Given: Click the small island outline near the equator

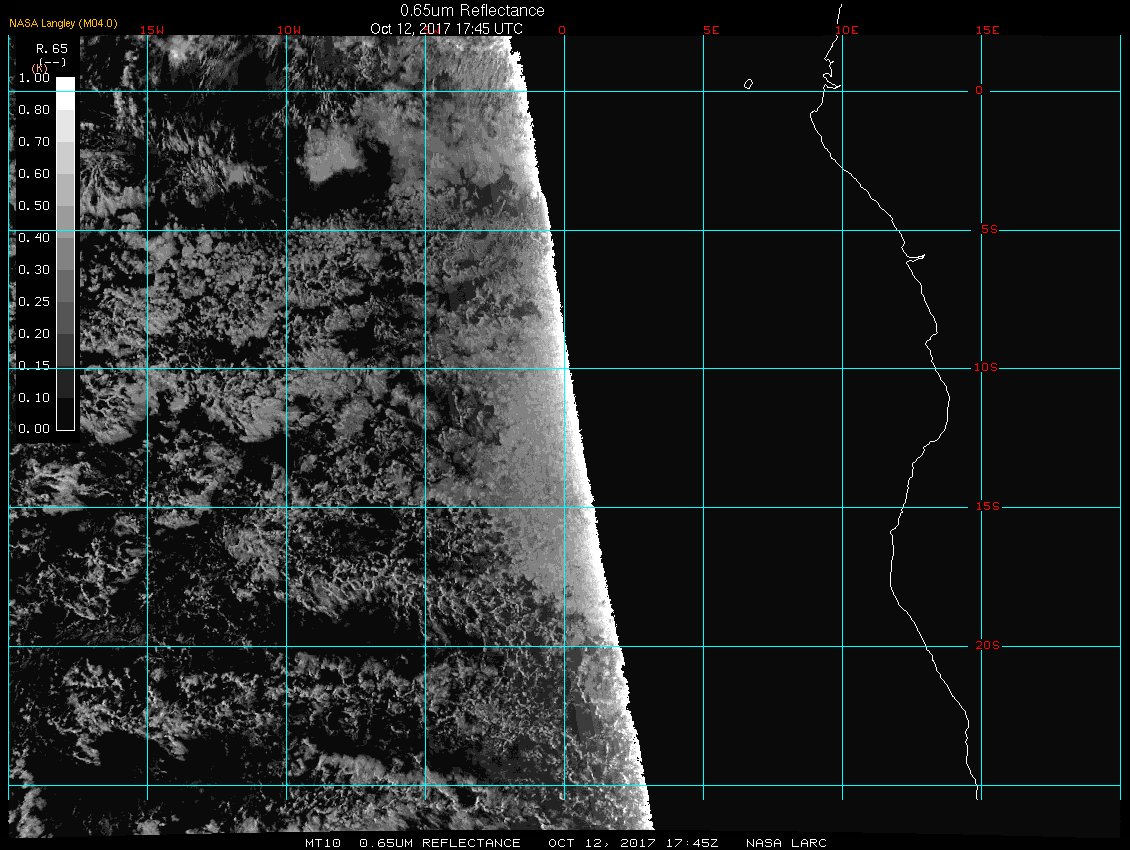Looking at the screenshot, I should [748, 84].
